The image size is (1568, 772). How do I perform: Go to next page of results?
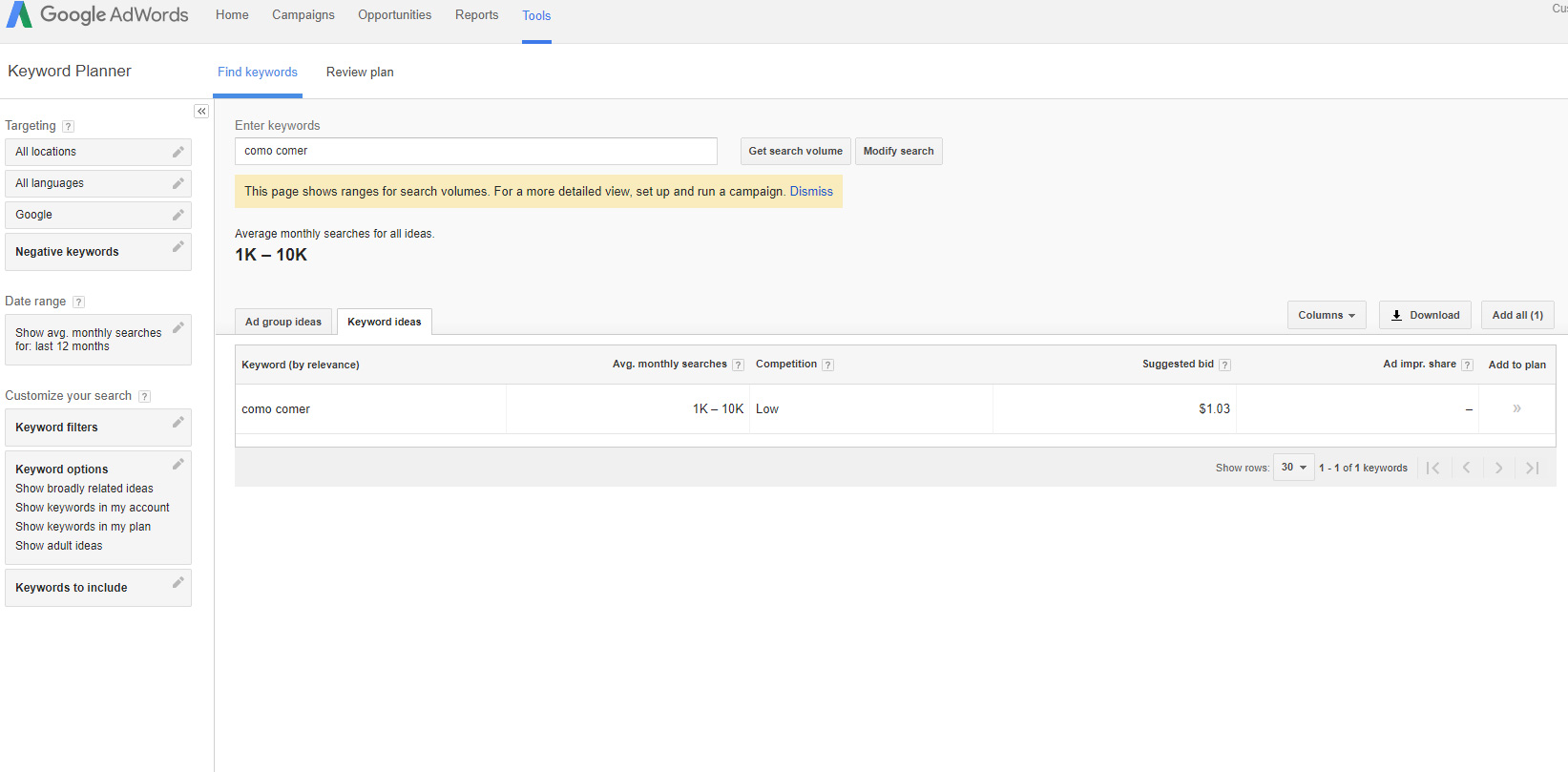1498,468
